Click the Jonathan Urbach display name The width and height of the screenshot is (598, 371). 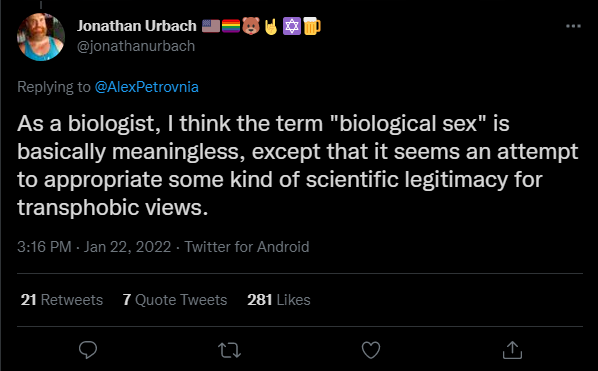click(x=137, y=26)
